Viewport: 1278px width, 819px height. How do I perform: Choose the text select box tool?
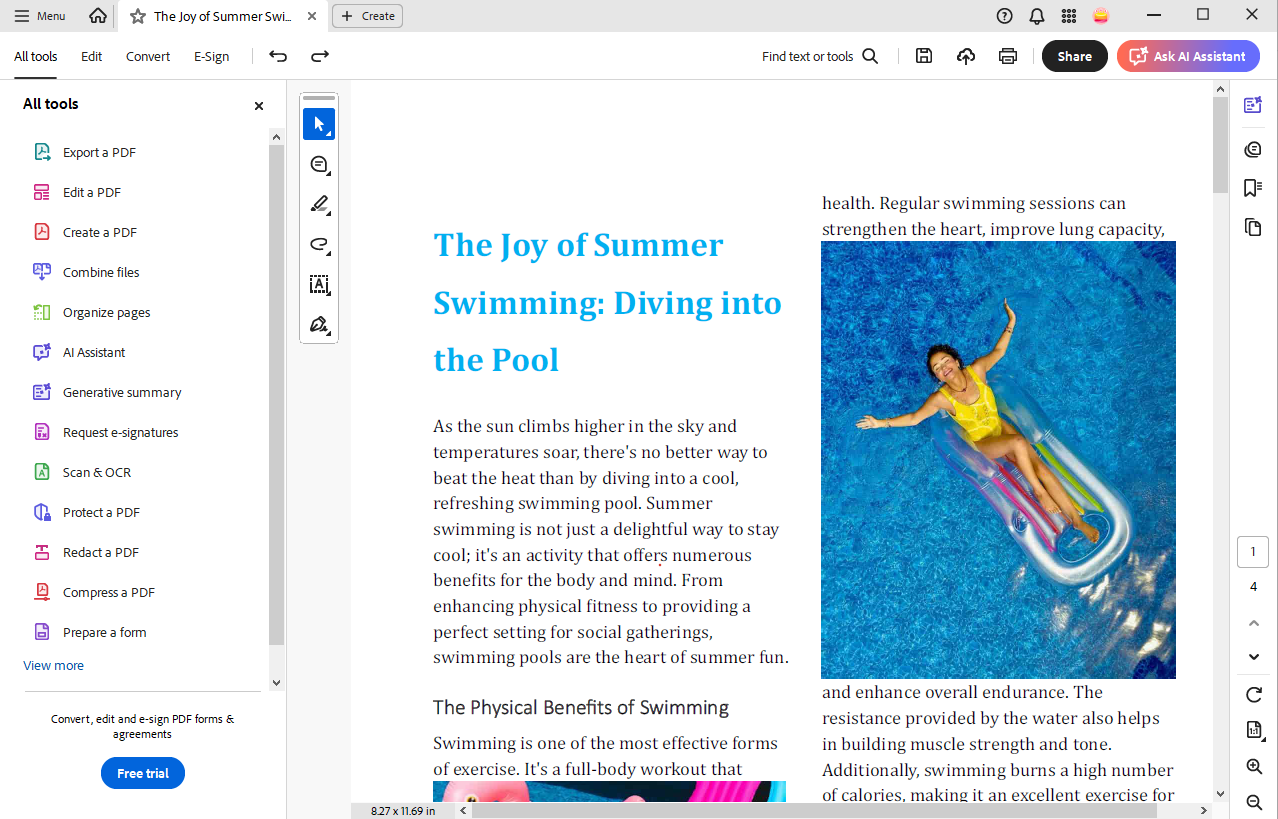[319, 284]
